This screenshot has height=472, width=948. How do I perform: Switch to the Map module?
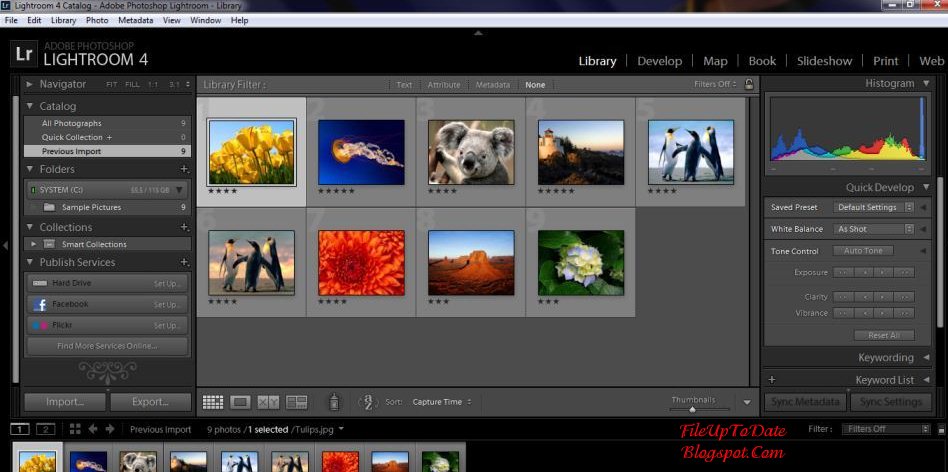pyautogui.click(x=715, y=61)
